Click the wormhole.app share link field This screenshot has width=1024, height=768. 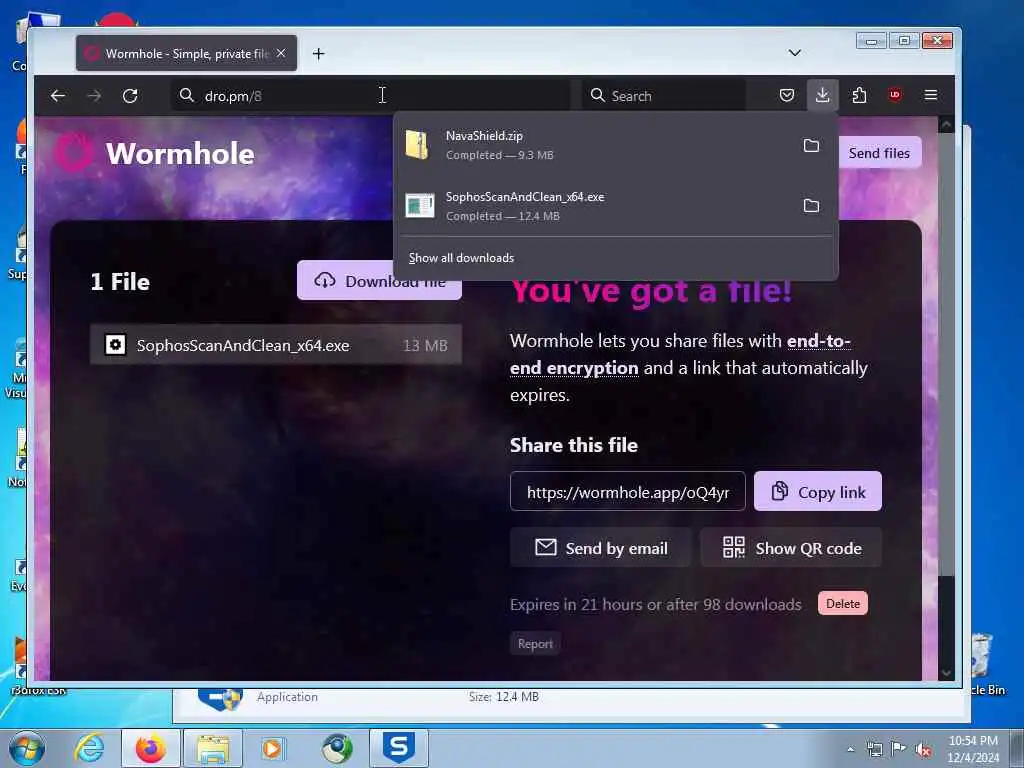coord(627,492)
